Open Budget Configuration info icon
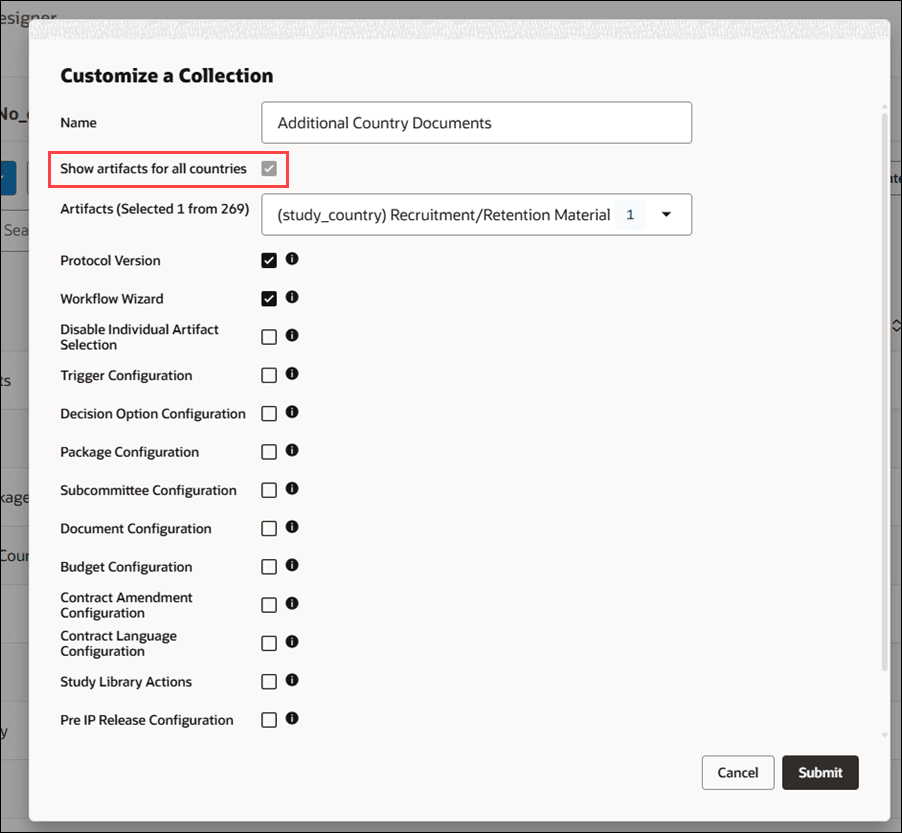 (x=290, y=566)
